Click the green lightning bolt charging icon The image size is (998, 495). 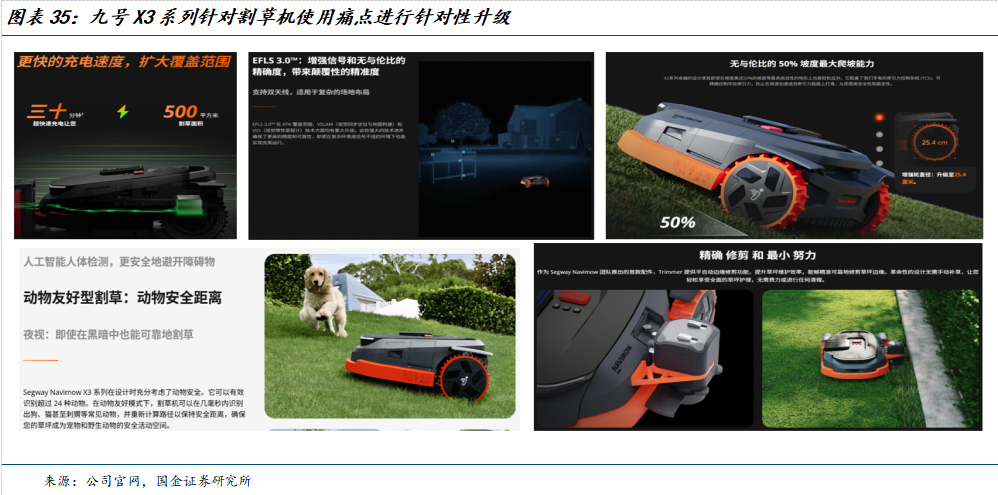coord(122,112)
